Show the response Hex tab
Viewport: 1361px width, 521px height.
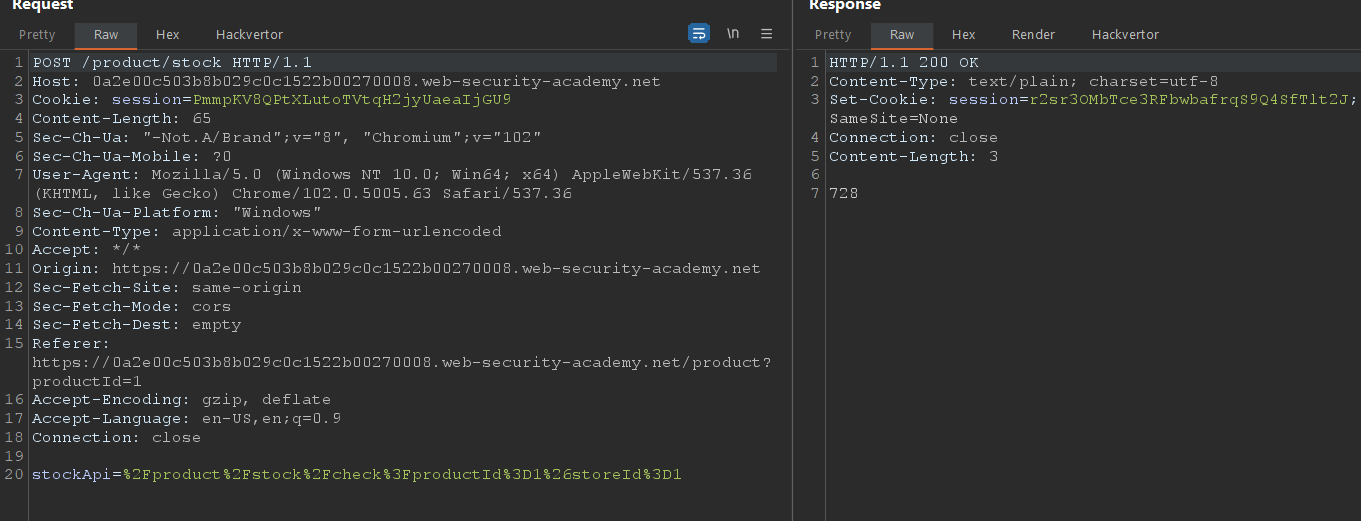[x=963, y=35]
